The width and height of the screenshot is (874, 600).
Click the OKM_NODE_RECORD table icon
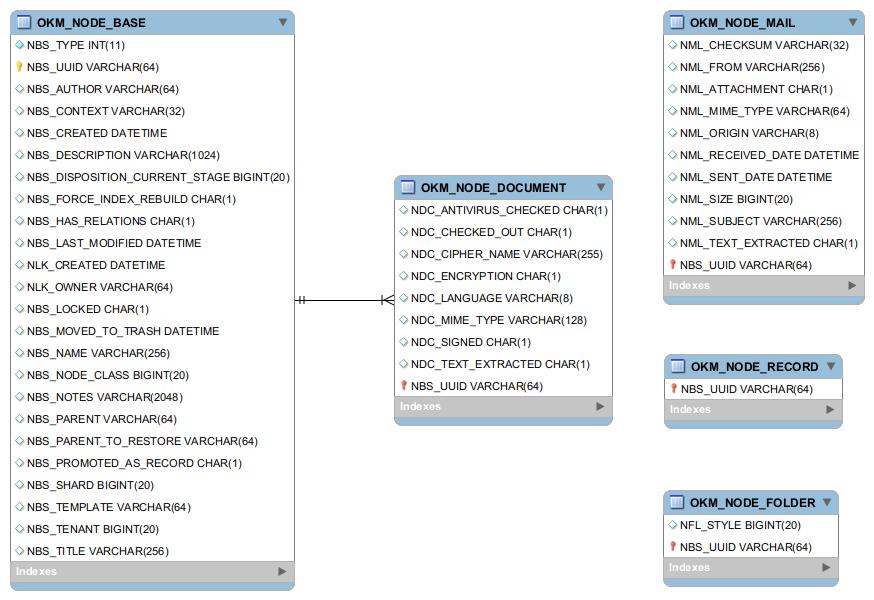(678, 366)
